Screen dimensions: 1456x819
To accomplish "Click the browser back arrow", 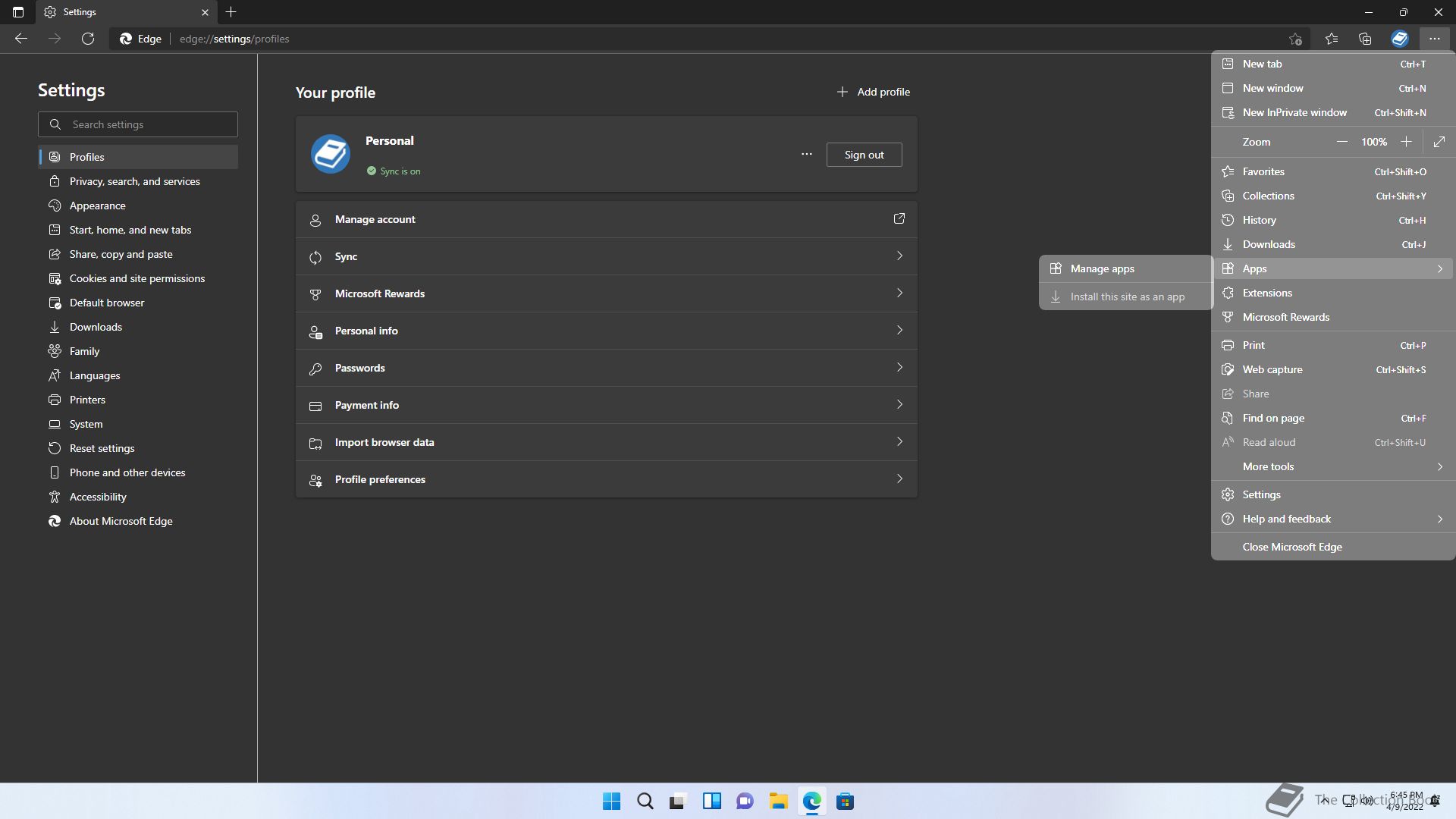I will 21,39.
